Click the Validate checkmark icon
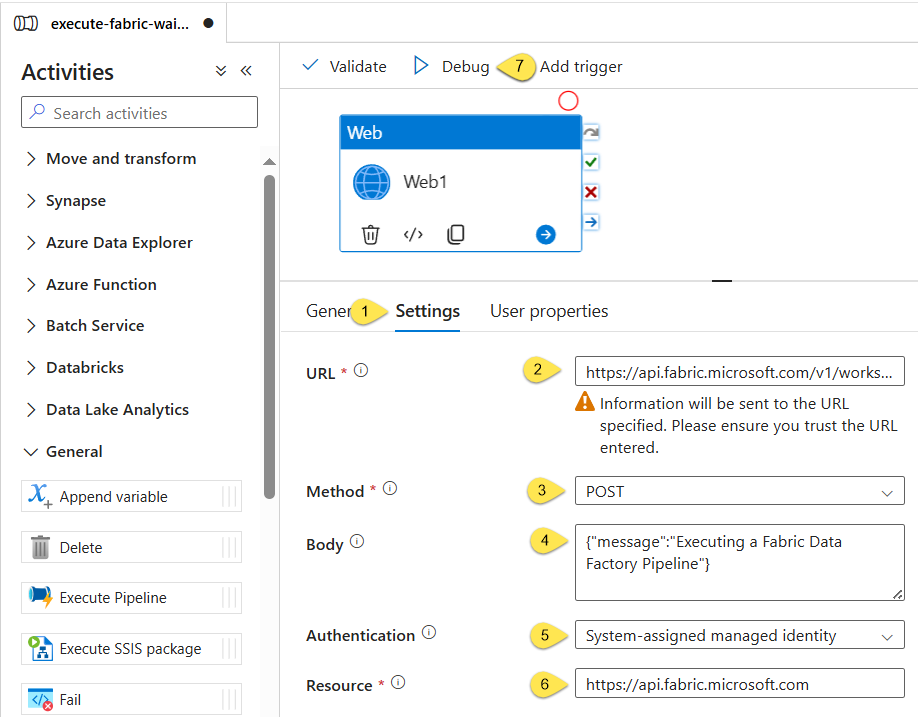This screenshot has width=918, height=717. (x=310, y=65)
